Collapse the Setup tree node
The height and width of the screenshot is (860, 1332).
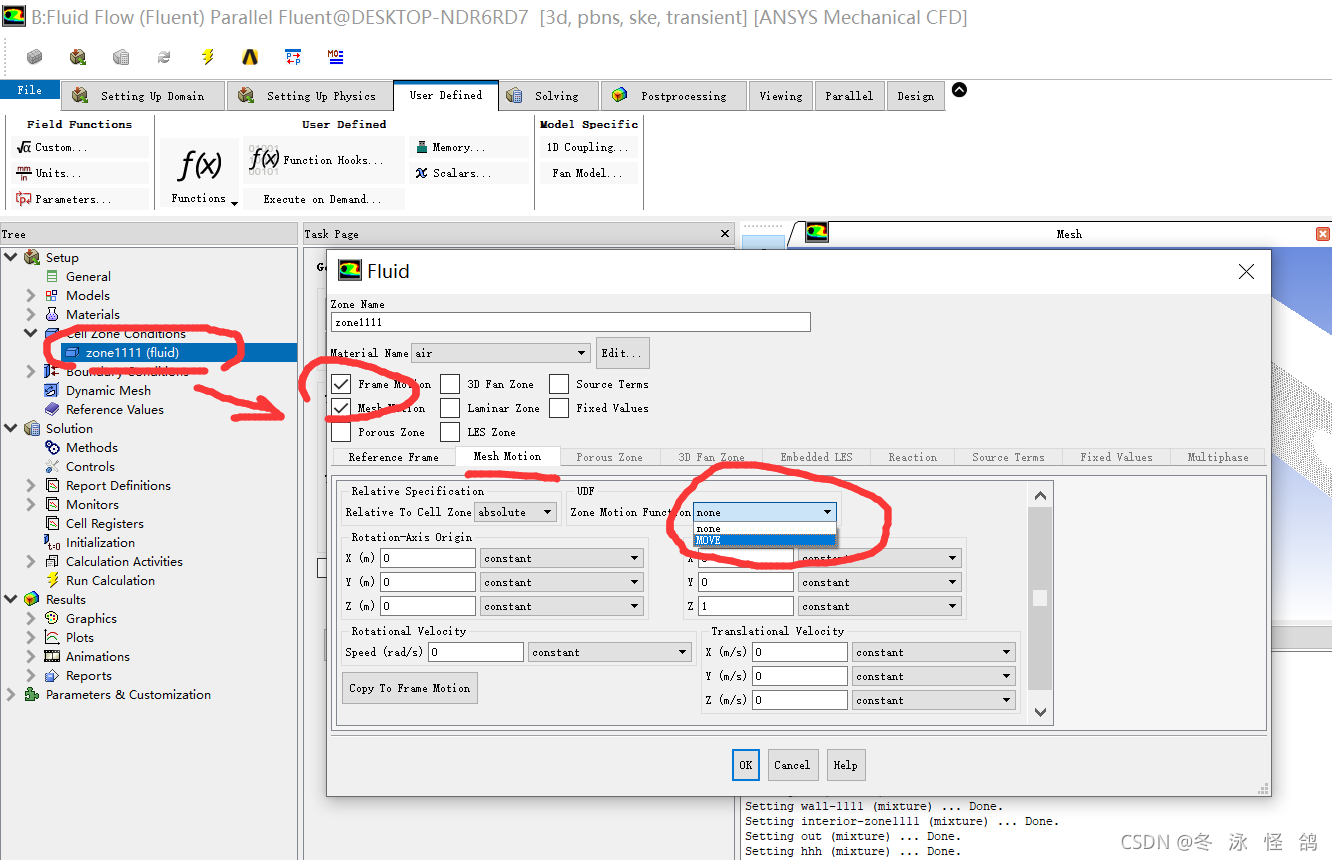(11, 258)
